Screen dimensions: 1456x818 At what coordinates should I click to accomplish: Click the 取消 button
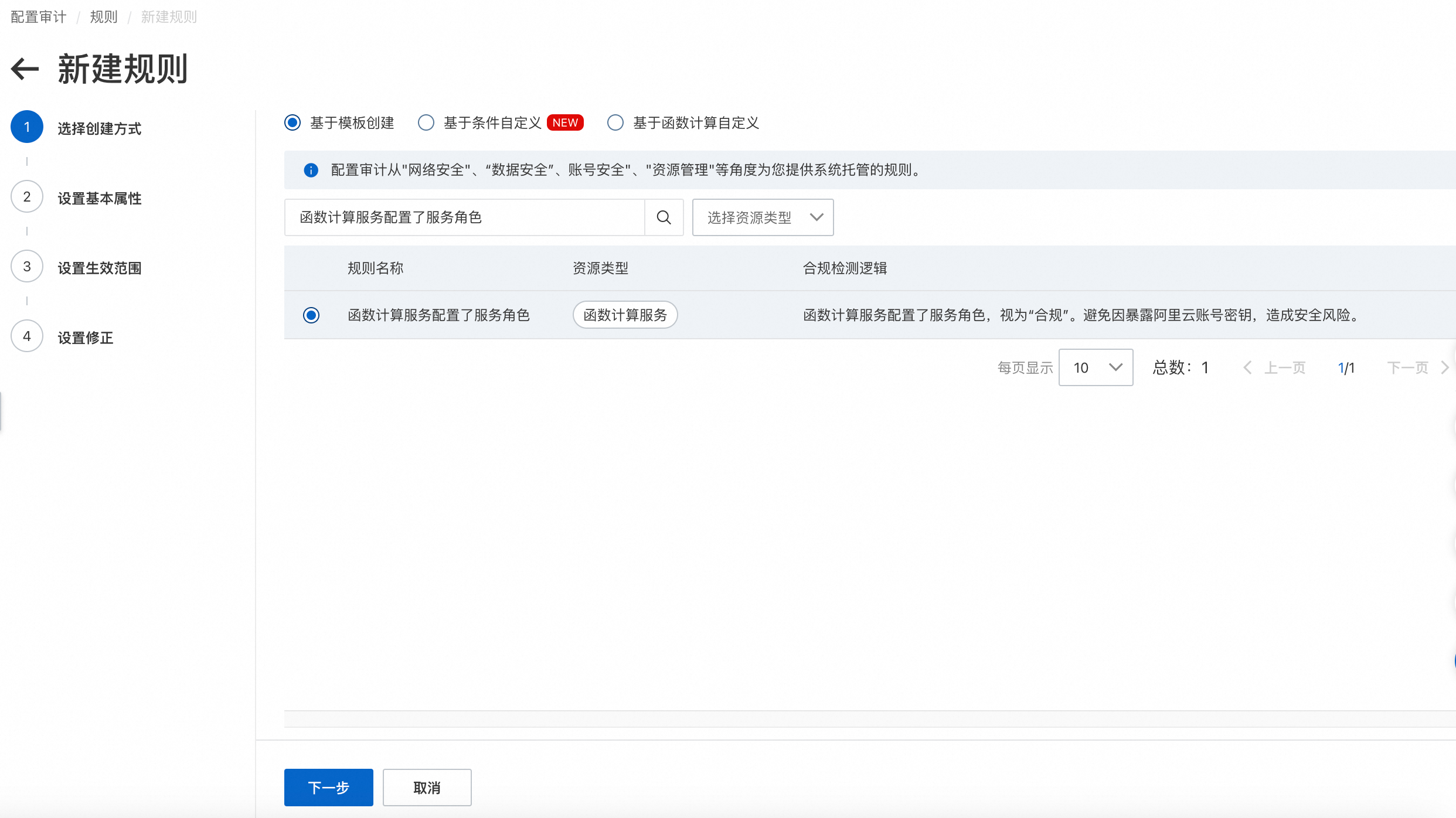(427, 787)
